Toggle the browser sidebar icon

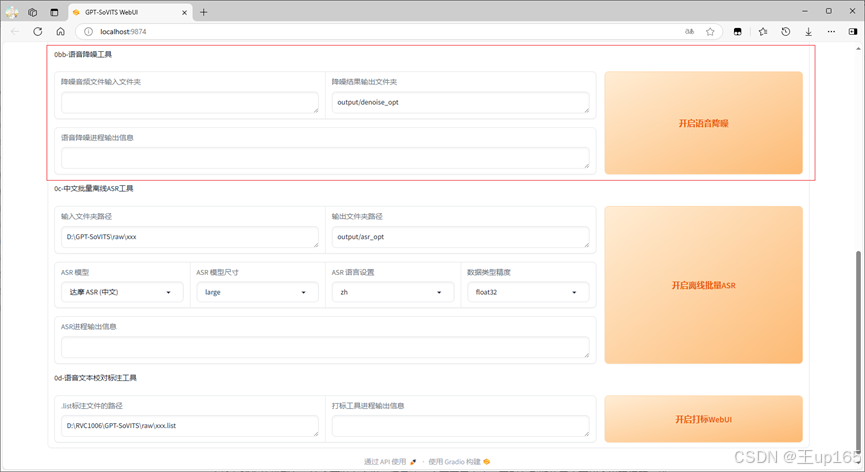pos(853,31)
